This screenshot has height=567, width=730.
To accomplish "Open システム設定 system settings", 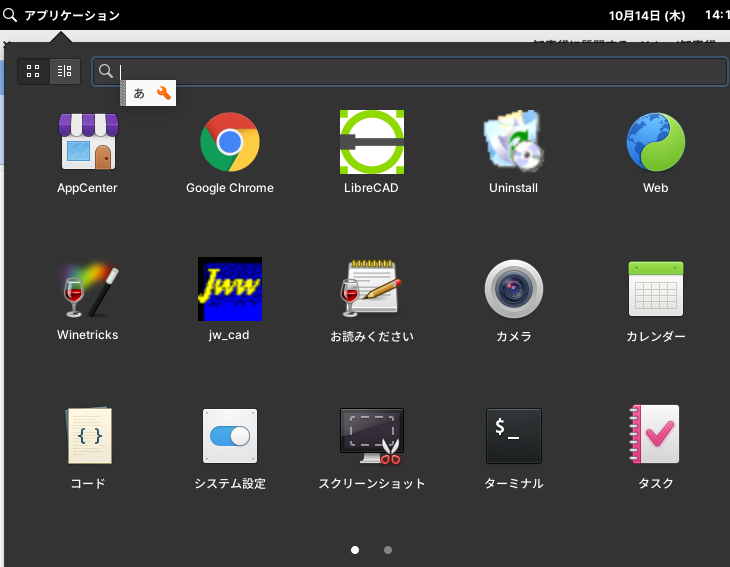I will (x=230, y=436).
